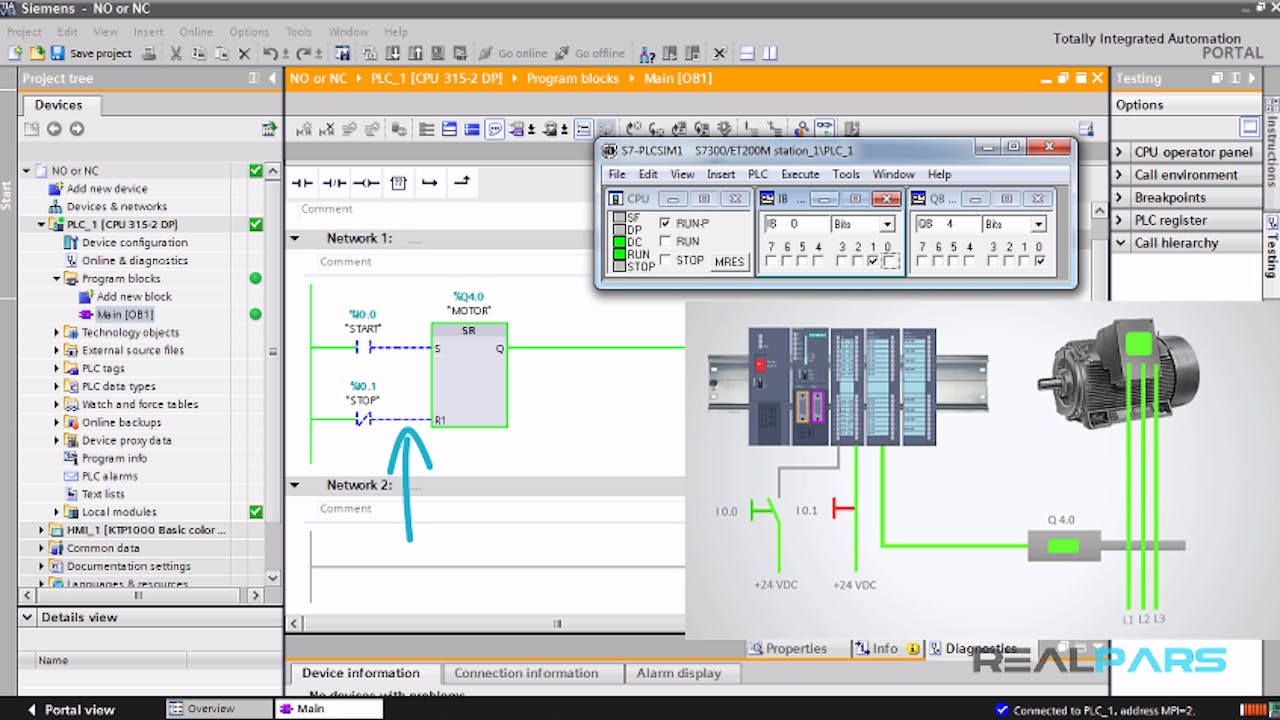Click the back arrow in Project tree
This screenshot has width=1280, height=720.
coord(54,129)
